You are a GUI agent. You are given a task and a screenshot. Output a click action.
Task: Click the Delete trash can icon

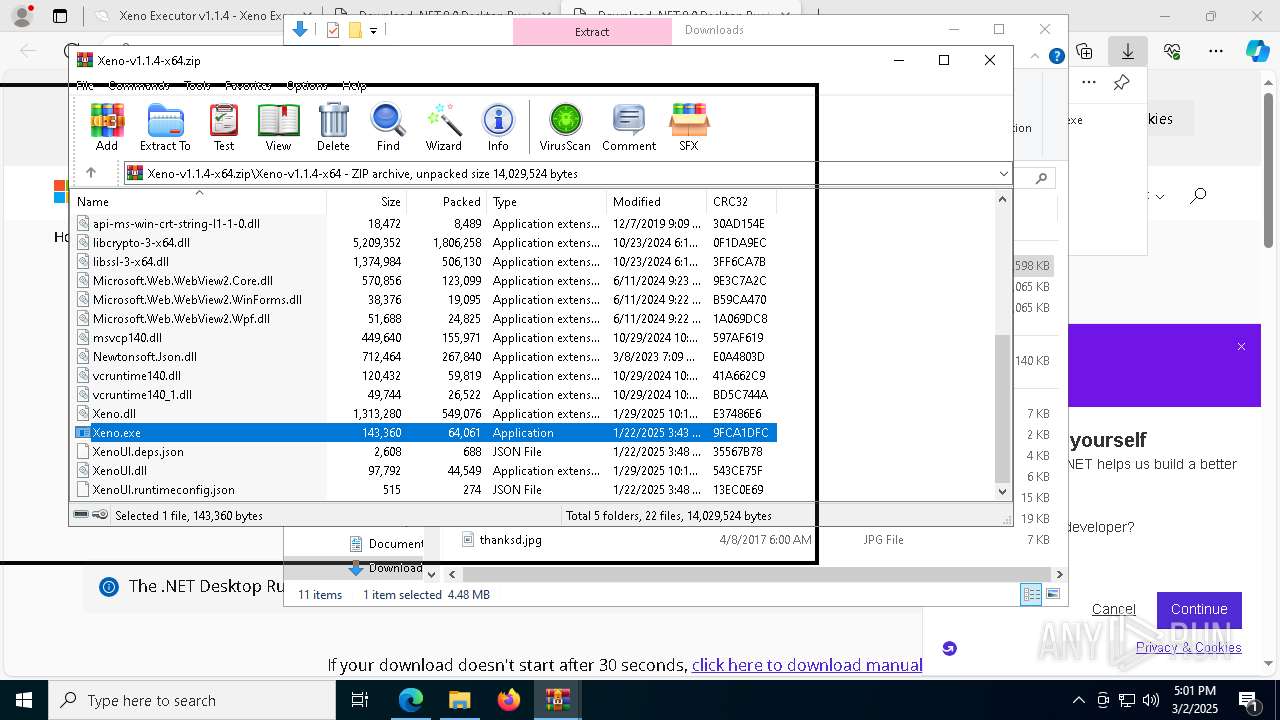pyautogui.click(x=333, y=127)
